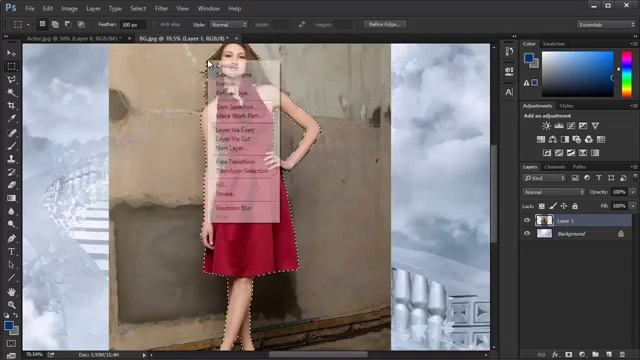Choose Free Transform in context menu

point(236,162)
